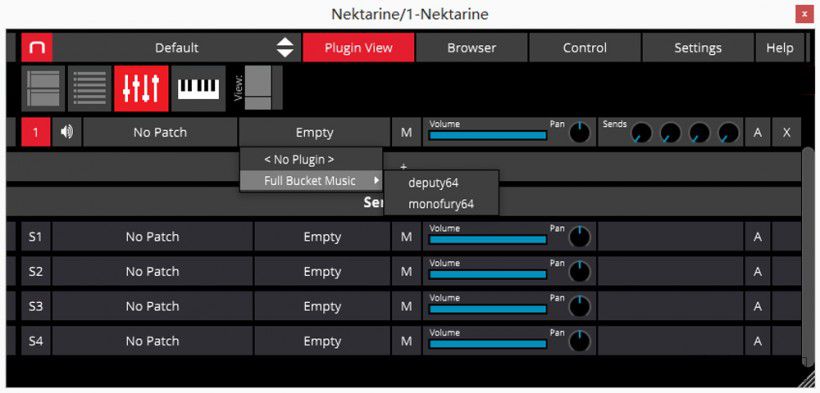
Task: Adjust the Volume slider on slot 1
Action: coord(487,136)
